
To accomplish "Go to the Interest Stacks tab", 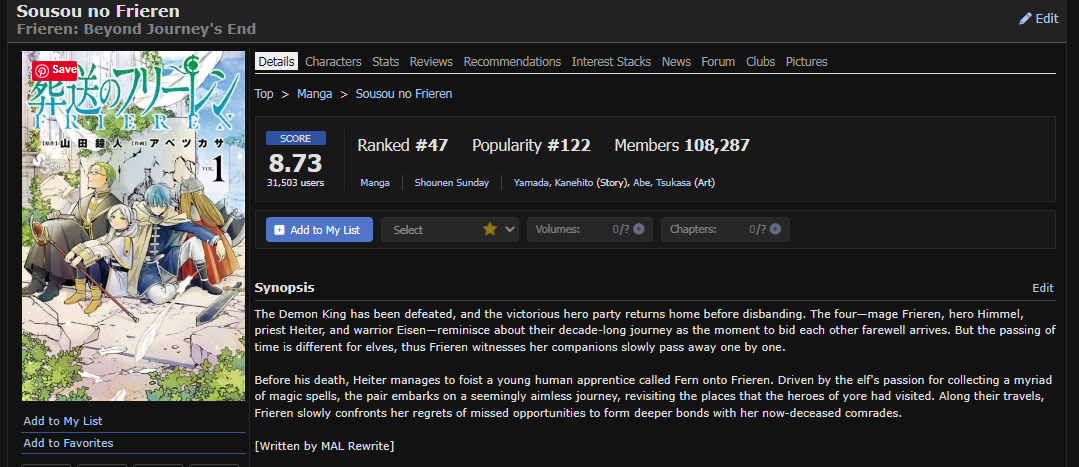I will [611, 62].
